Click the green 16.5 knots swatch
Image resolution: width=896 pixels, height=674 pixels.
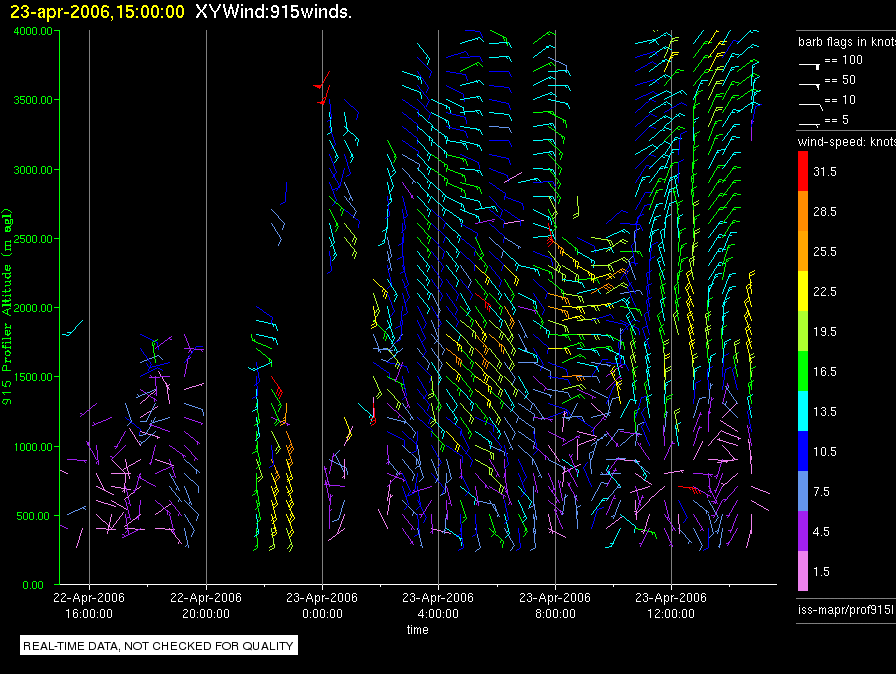click(803, 371)
